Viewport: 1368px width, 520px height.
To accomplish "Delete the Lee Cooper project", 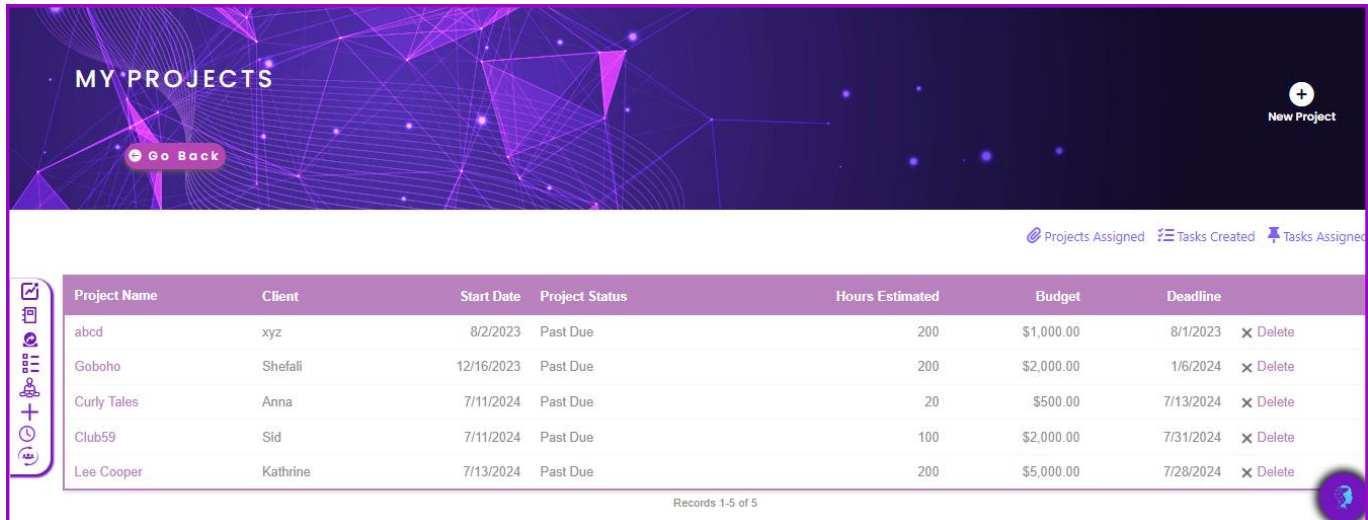I will coord(1267,472).
